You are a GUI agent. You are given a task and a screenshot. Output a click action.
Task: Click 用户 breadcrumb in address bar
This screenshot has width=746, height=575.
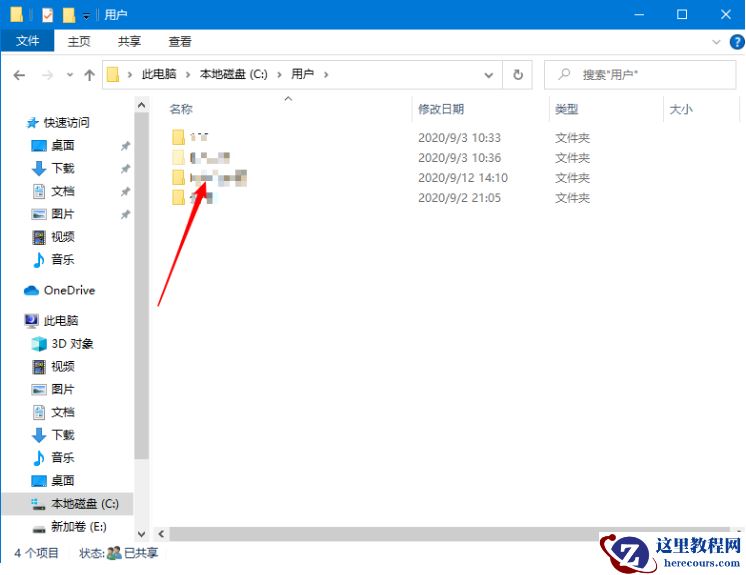coord(303,74)
